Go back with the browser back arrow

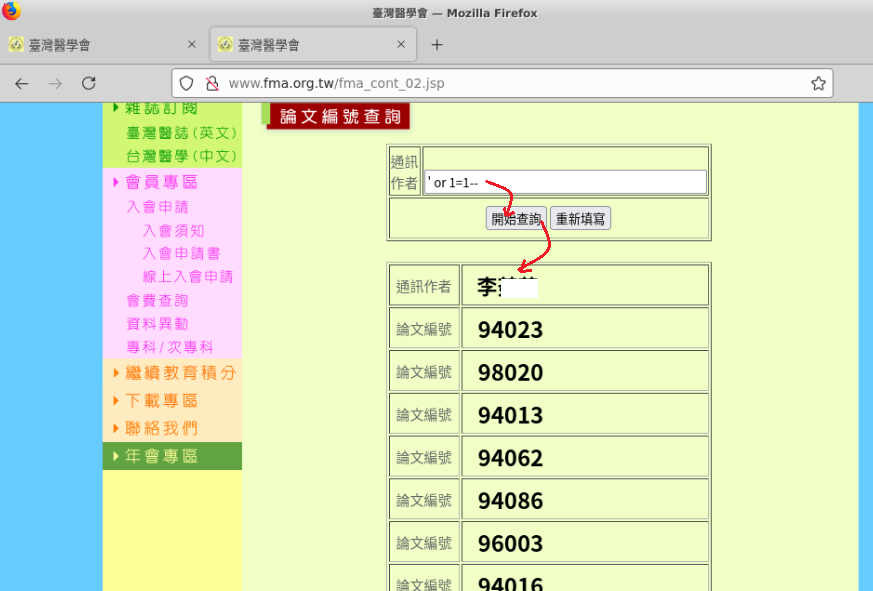[x=22, y=84]
